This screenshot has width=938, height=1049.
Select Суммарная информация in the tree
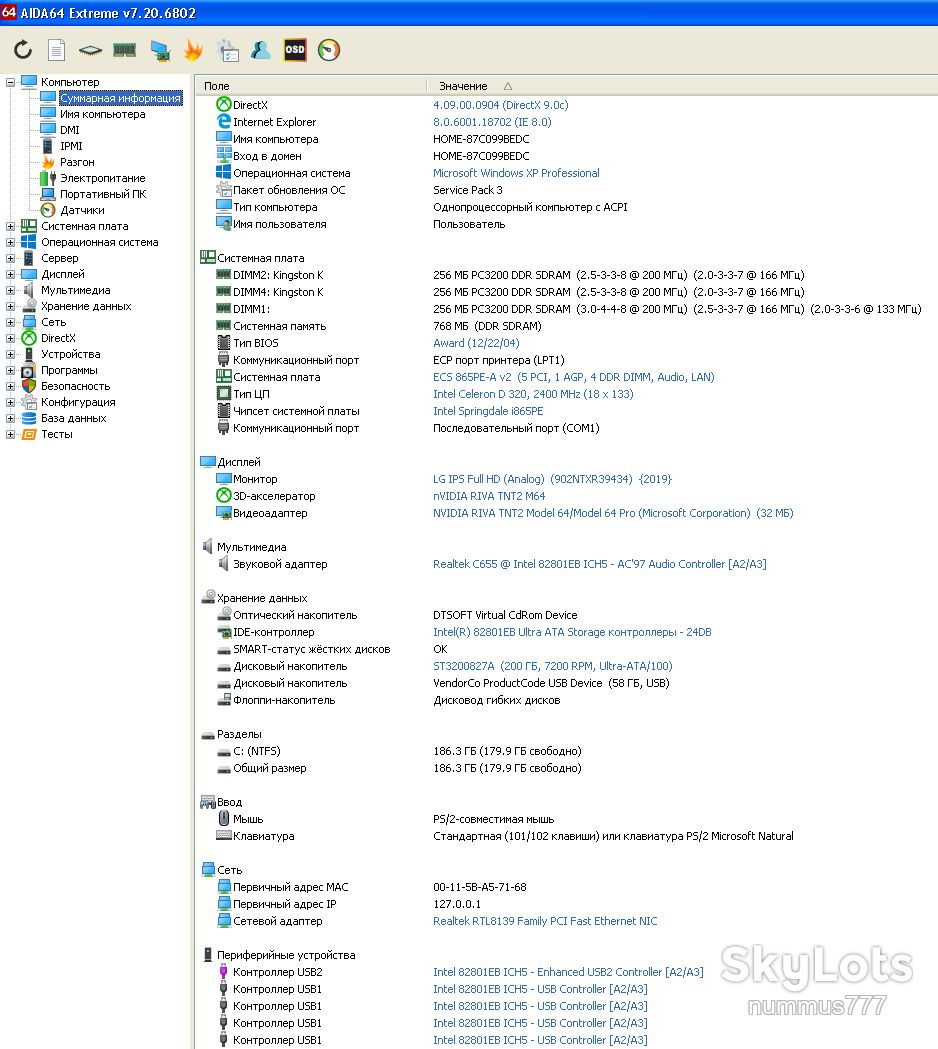(120, 98)
